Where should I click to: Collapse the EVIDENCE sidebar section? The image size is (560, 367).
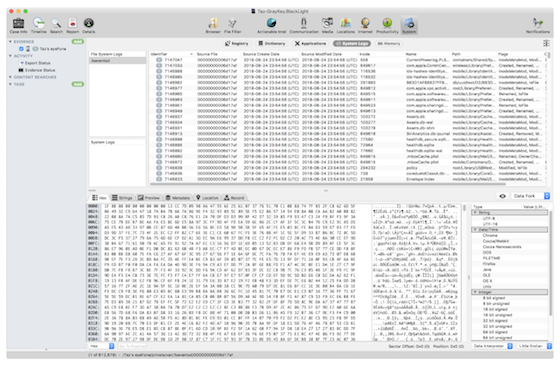tap(10, 41)
